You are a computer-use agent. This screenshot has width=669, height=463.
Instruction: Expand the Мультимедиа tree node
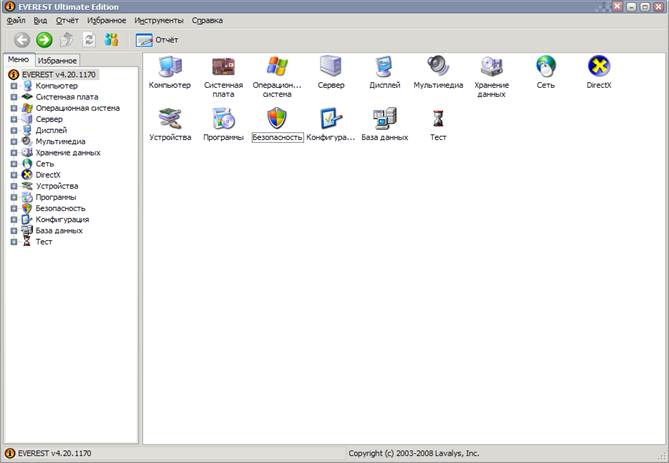[14, 141]
